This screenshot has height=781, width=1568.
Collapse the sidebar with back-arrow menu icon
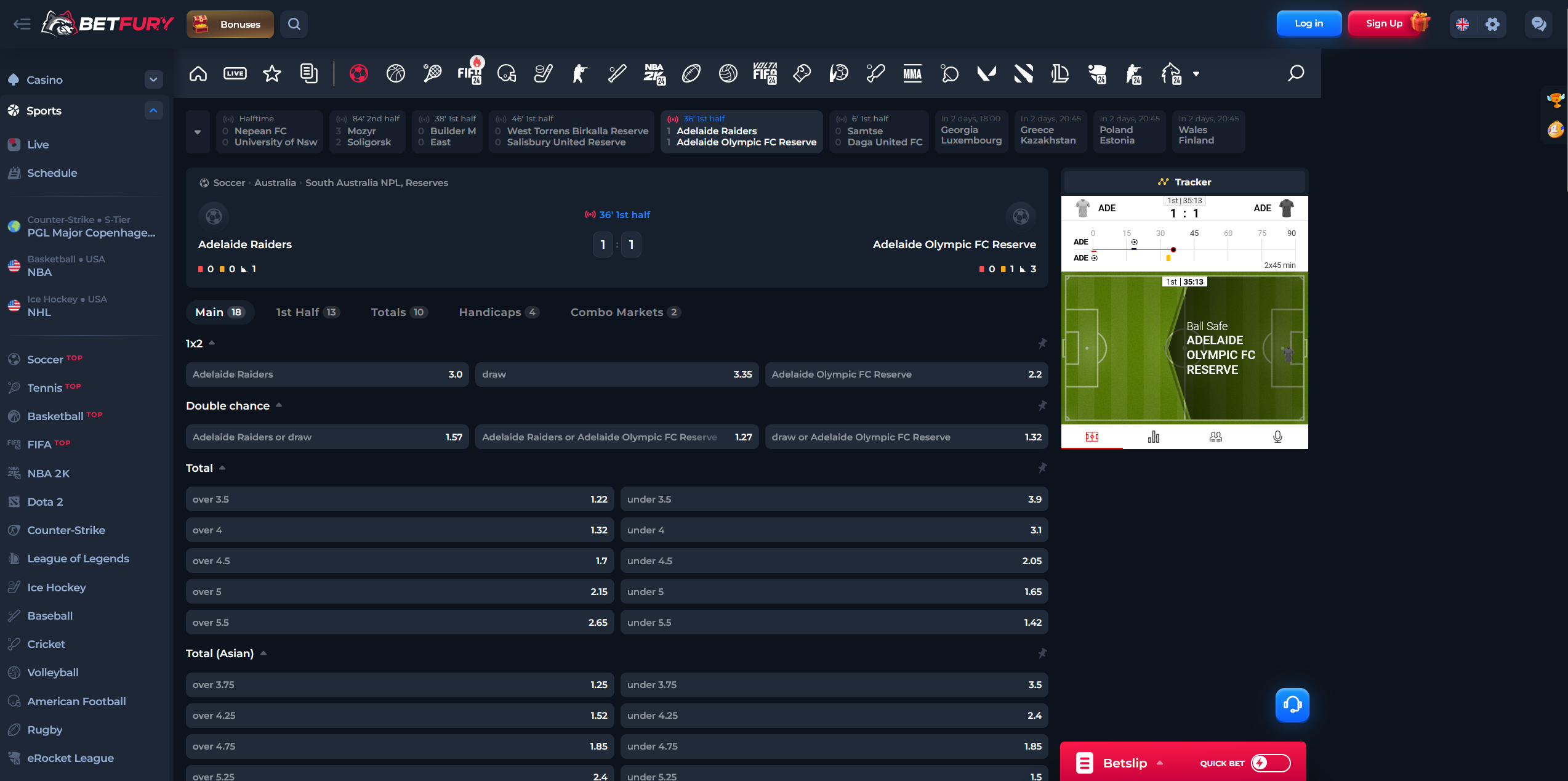pyautogui.click(x=22, y=24)
